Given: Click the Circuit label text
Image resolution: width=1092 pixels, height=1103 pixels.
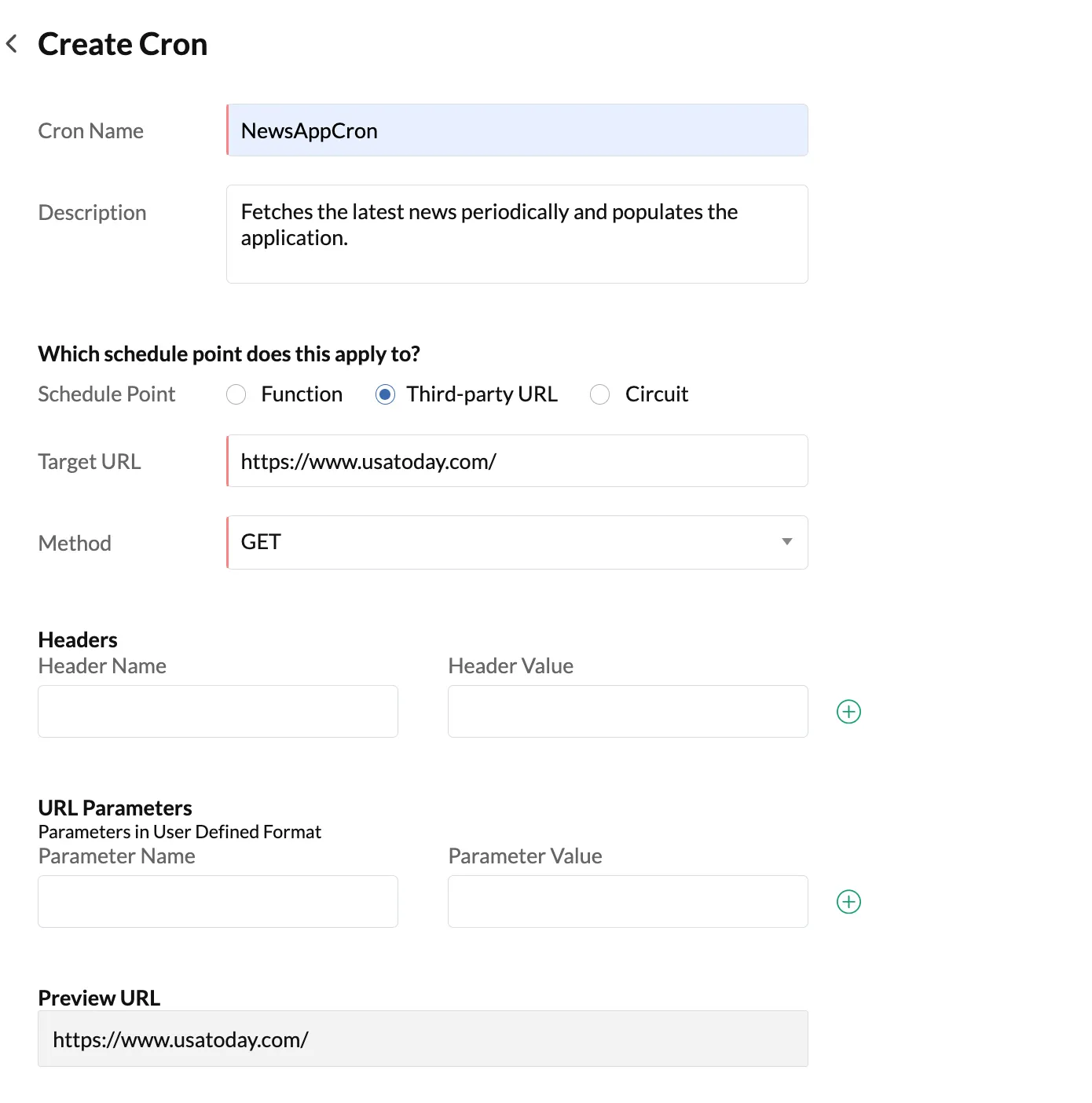Looking at the screenshot, I should pos(657,394).
